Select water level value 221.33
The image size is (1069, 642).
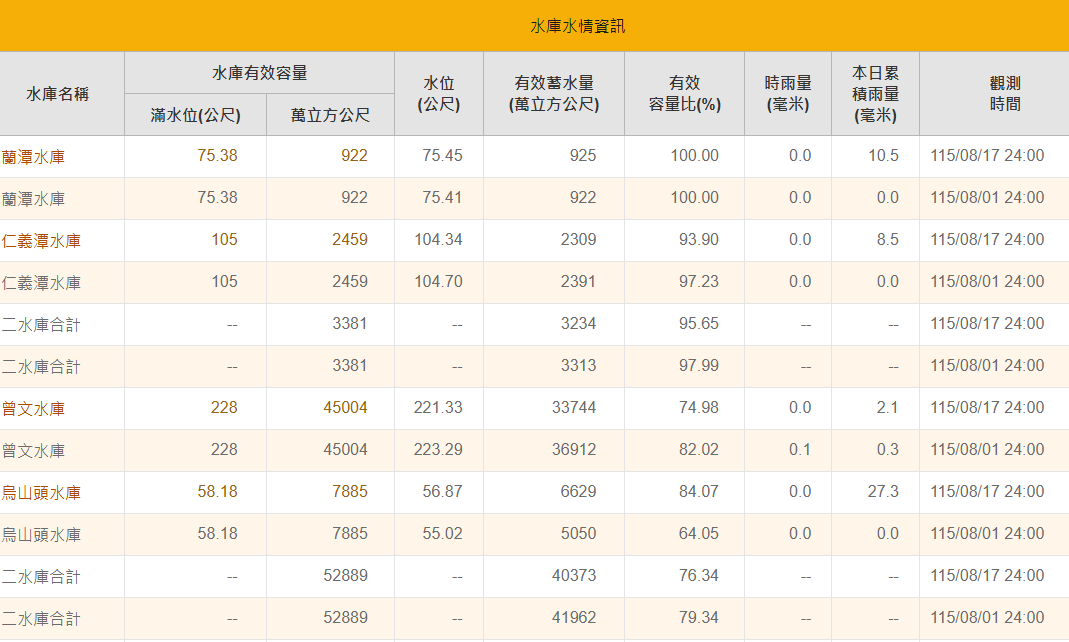438,408
